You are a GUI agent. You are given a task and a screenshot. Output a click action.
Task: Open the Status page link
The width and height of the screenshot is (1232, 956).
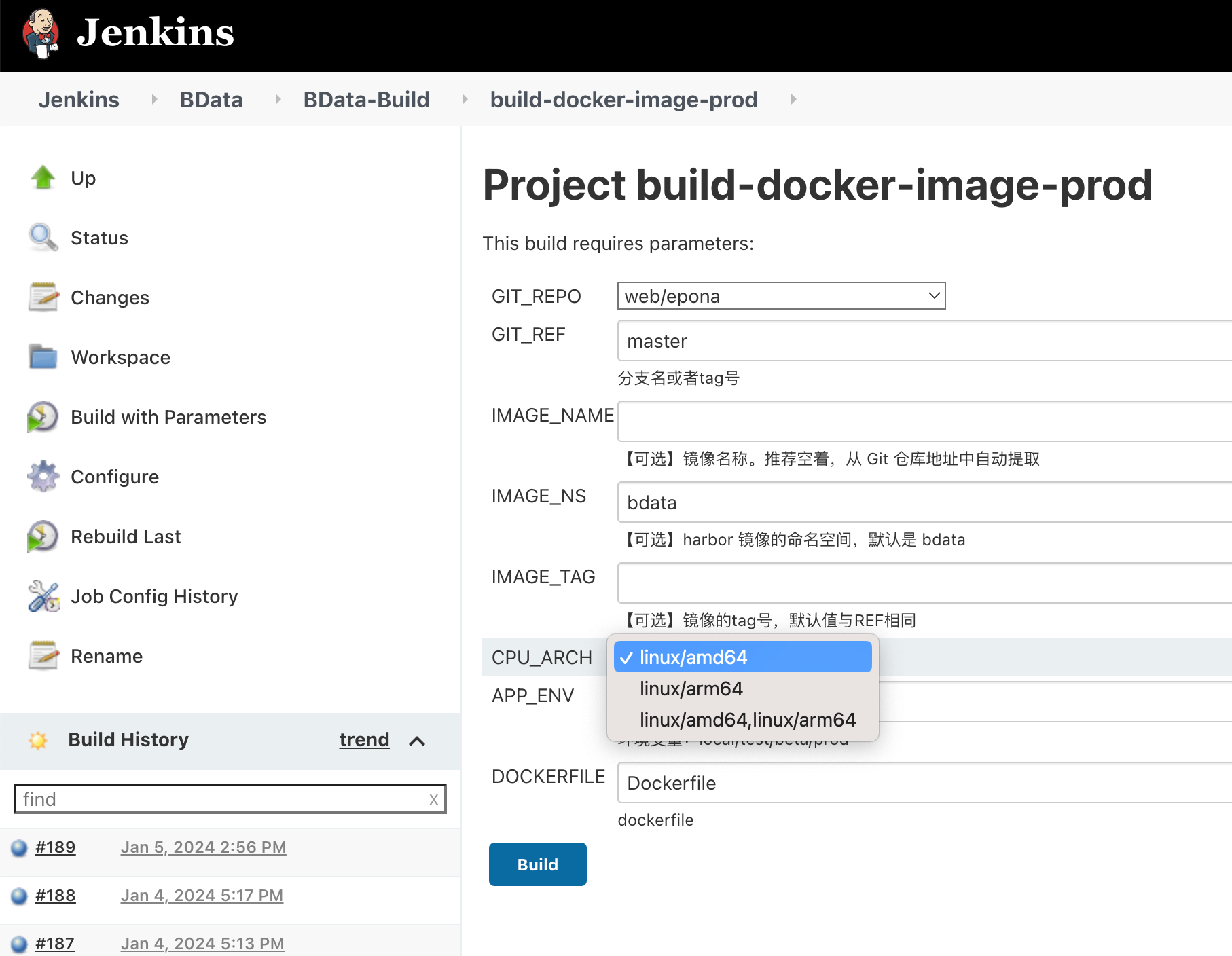click(x=99, y=238)
